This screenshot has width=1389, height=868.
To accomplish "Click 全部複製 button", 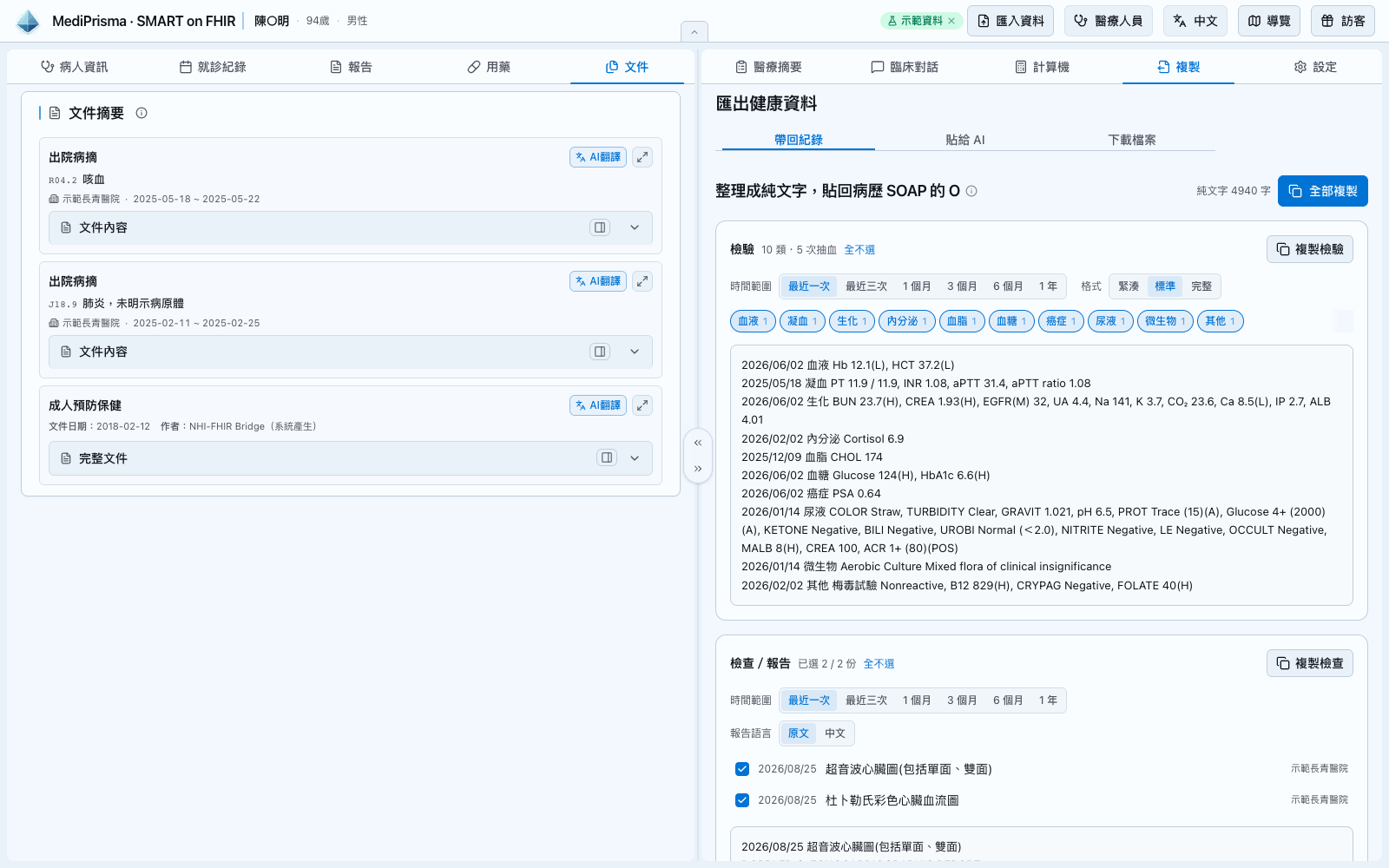I will click(1323, 191).
